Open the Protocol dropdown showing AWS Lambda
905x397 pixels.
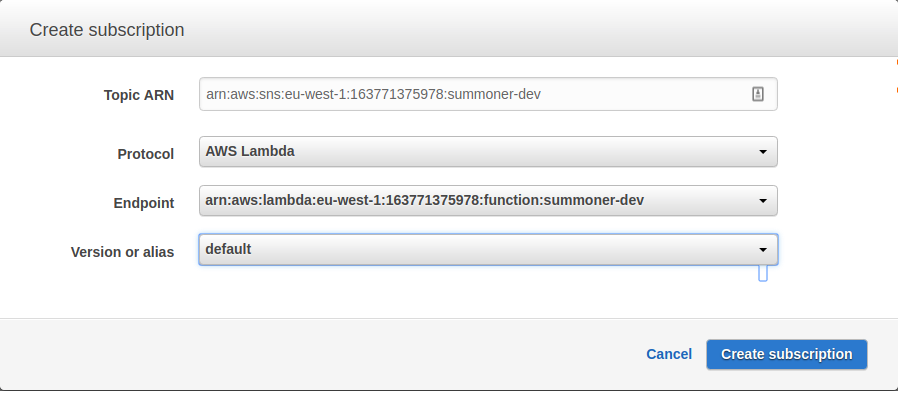[488, 152]
